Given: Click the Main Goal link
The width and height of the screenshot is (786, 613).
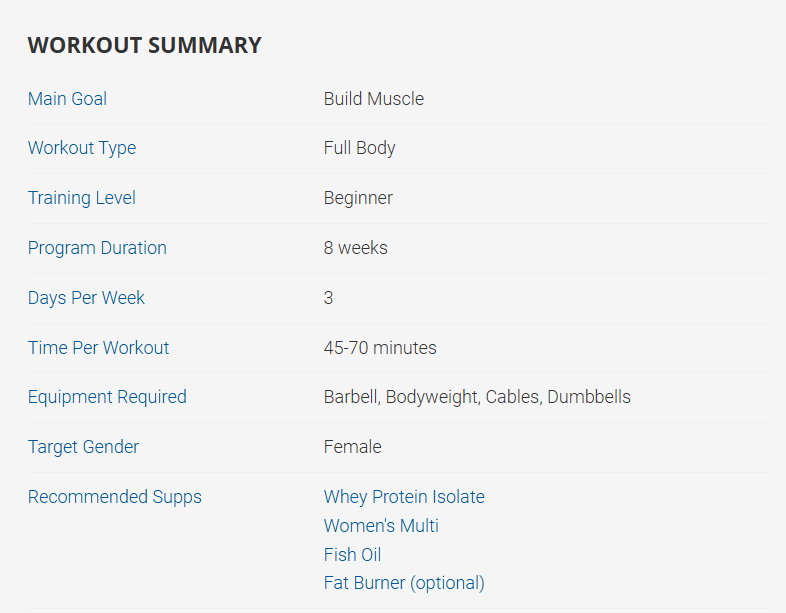Looking at the screenshot, I should (67, 99).
